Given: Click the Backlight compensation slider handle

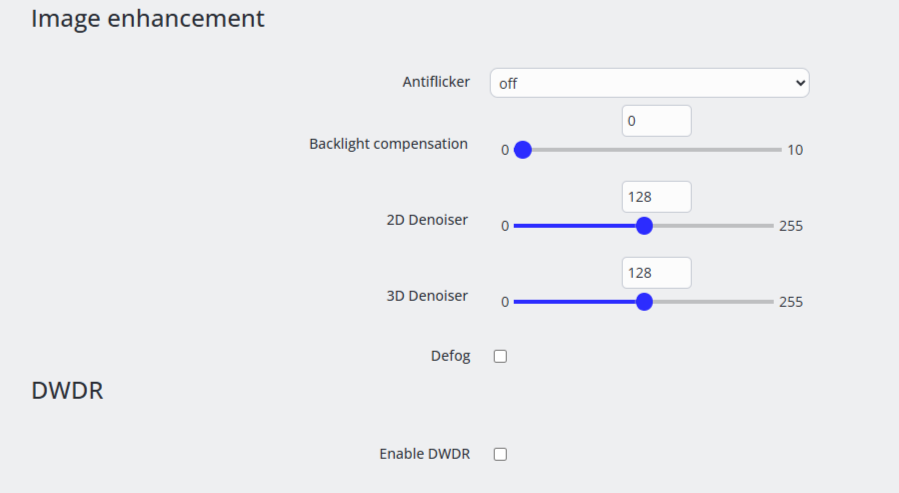Looking at the screenshot, I should point(522,150).
